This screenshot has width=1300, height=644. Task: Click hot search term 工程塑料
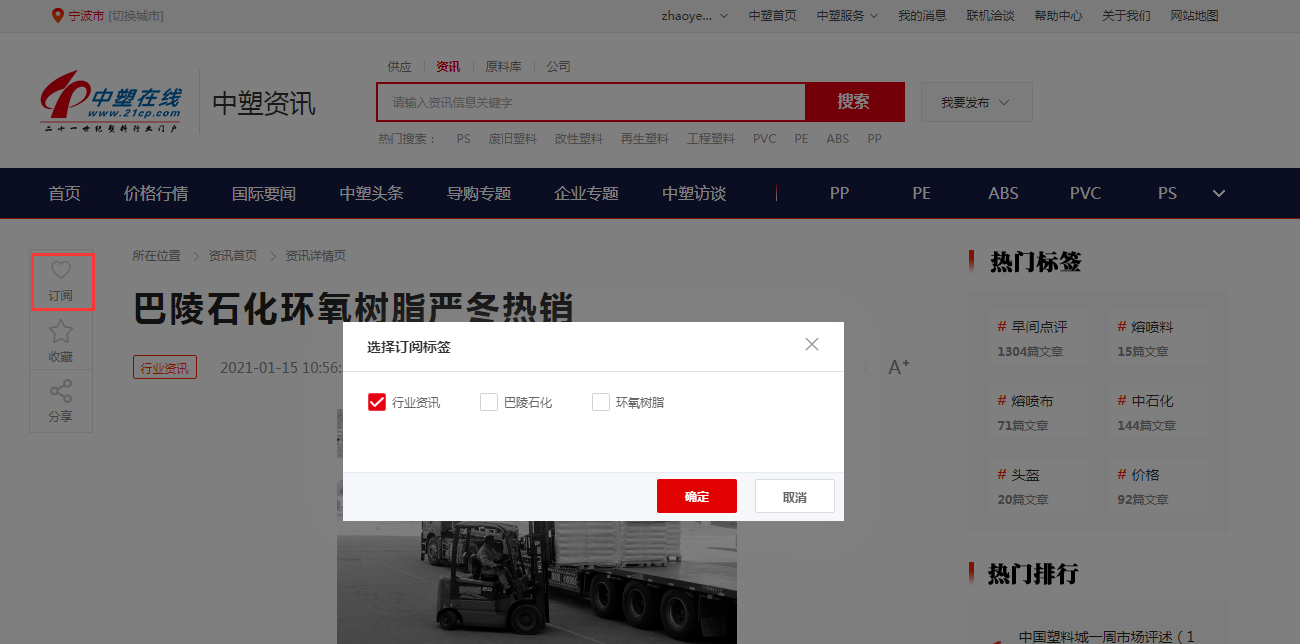point(711,139)
